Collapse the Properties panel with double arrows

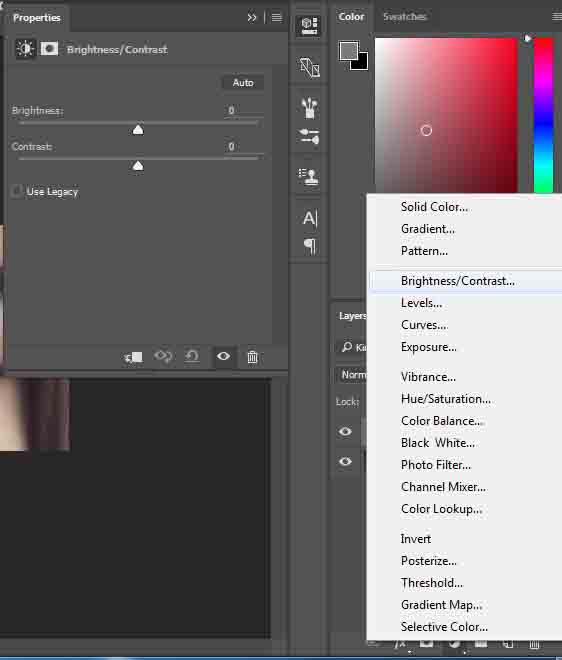click(252, 17)
